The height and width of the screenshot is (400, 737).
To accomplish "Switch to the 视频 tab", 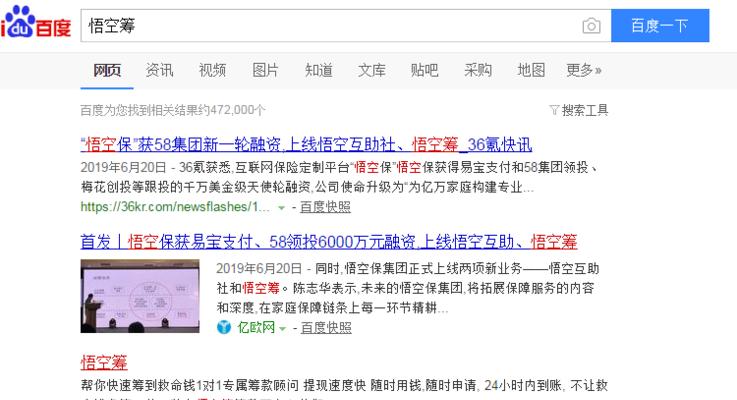I will [212, 71].
